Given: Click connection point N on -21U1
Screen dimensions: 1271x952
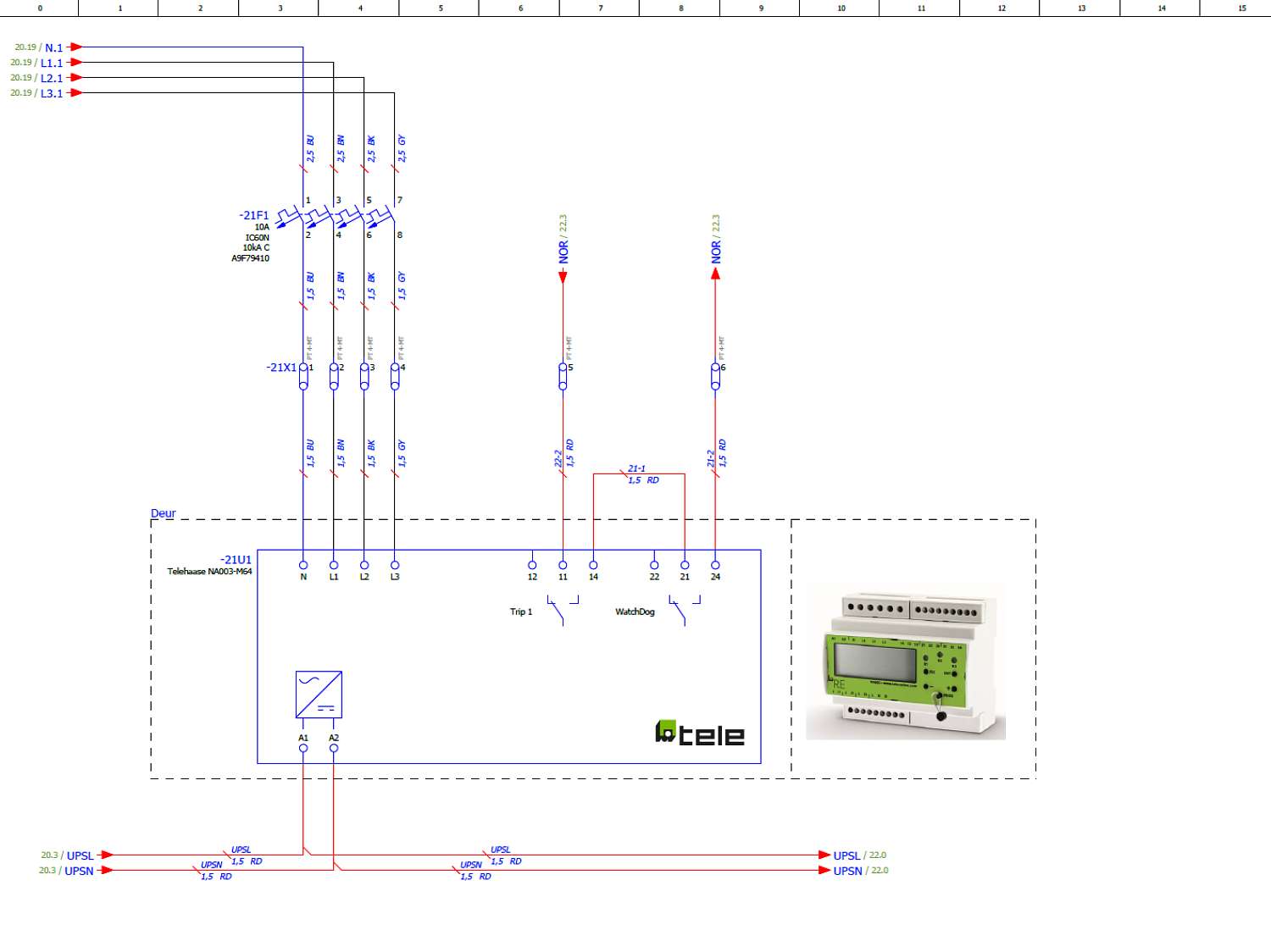Looking at the screenshot, I should (x=303, y=565).
